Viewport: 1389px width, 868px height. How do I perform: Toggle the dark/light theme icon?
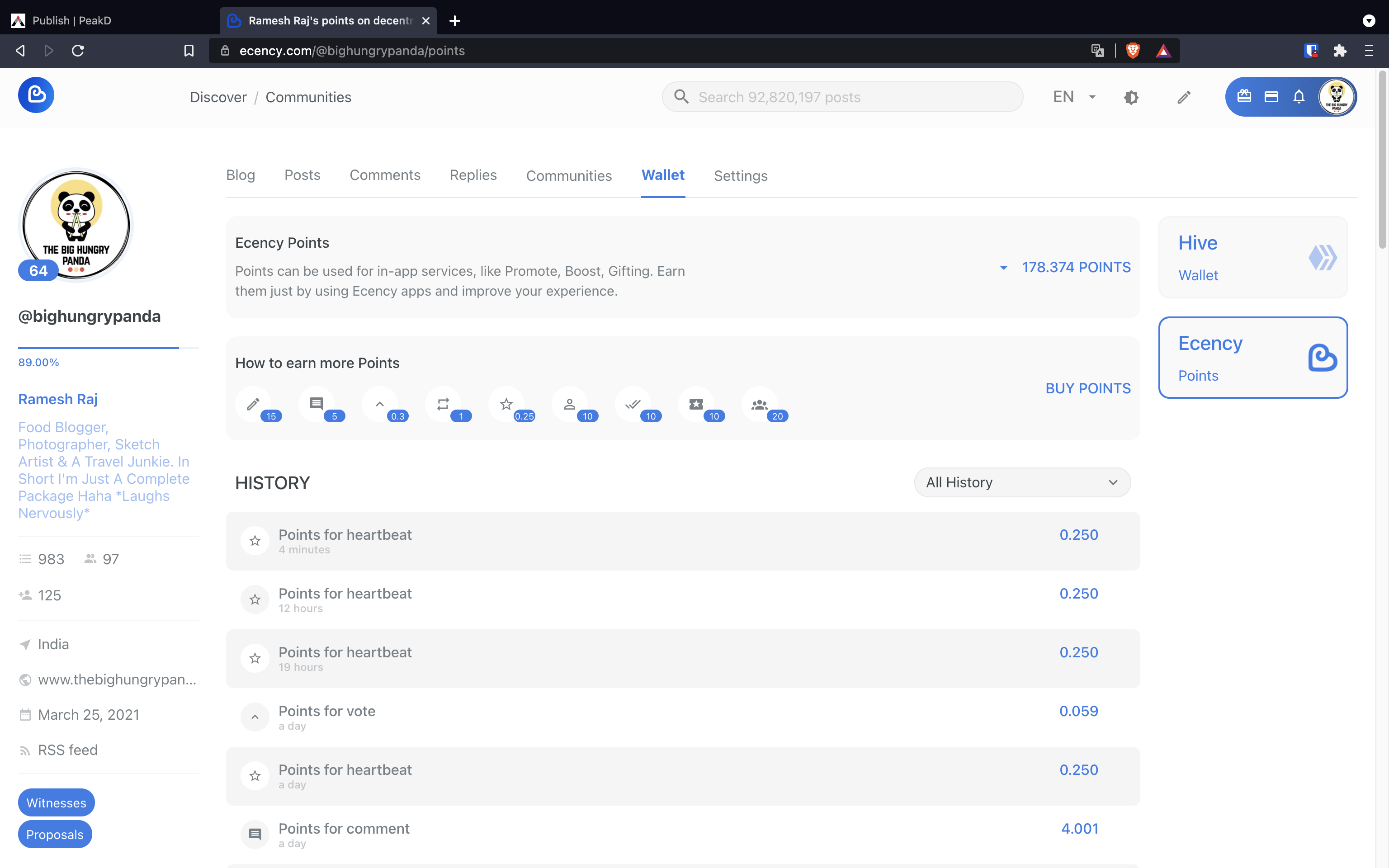click(x=1131, y=97)
